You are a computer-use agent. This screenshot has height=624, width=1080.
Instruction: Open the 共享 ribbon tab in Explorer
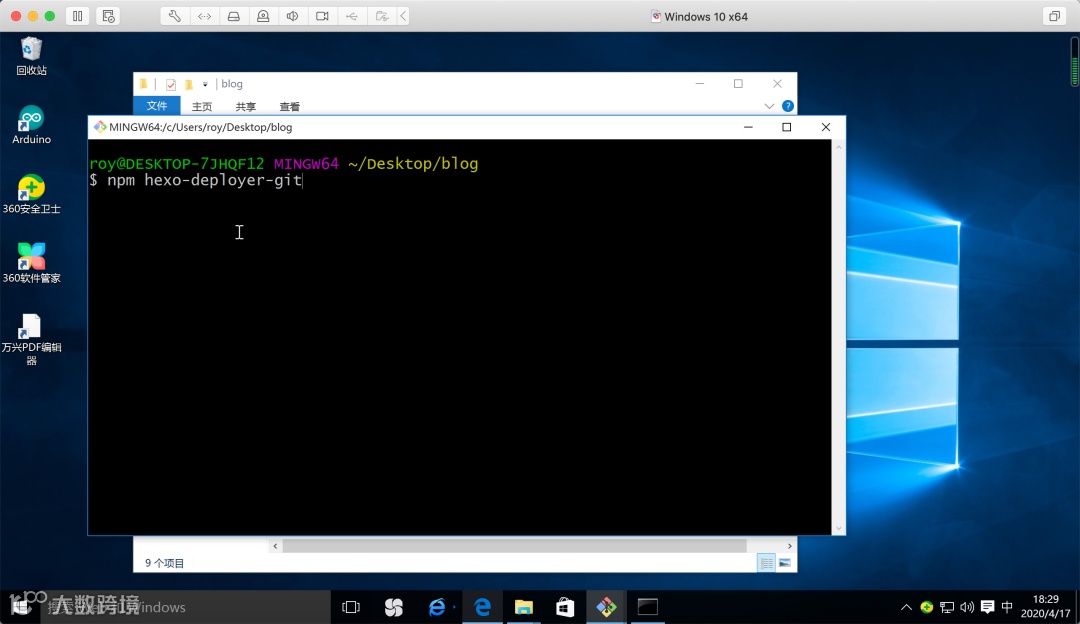[245, 107]
